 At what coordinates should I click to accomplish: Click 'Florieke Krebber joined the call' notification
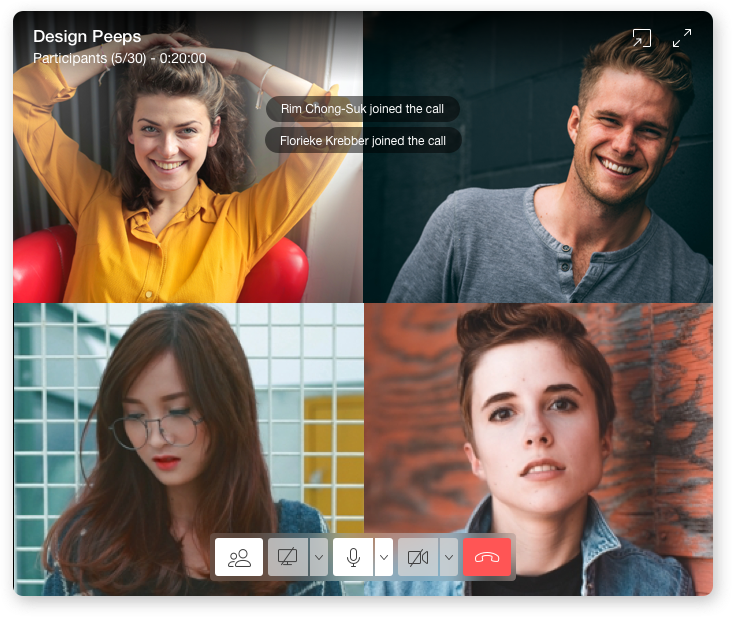pos(363,140)
